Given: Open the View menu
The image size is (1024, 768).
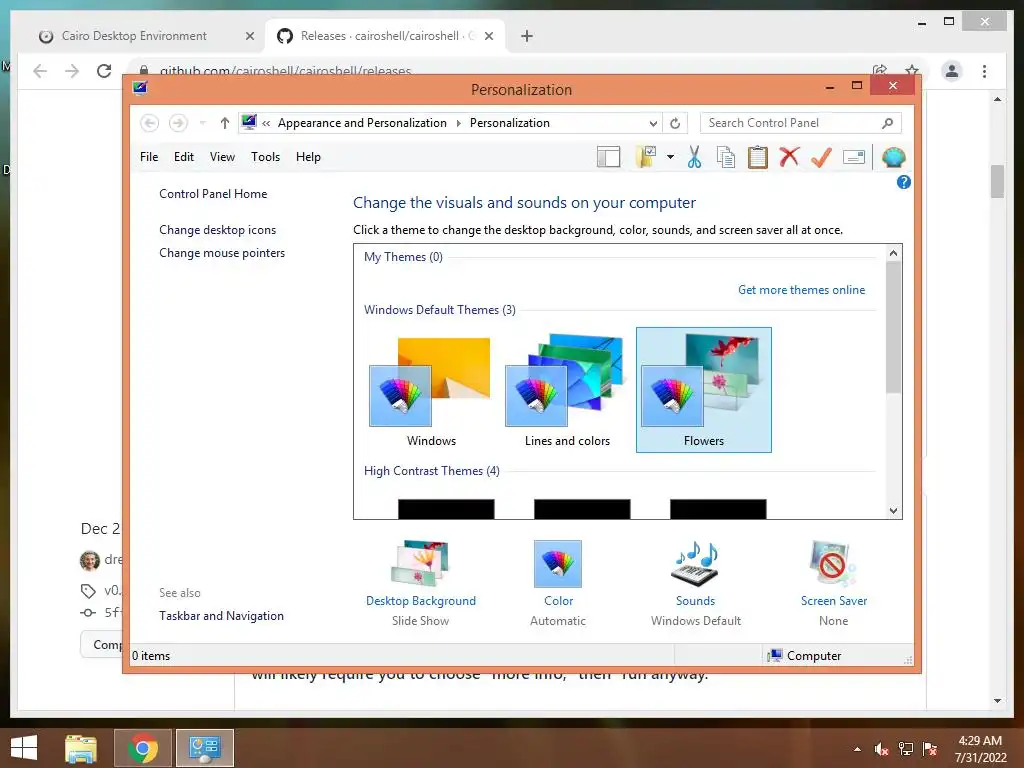Looking at the screenshot, I should (222, 157).
